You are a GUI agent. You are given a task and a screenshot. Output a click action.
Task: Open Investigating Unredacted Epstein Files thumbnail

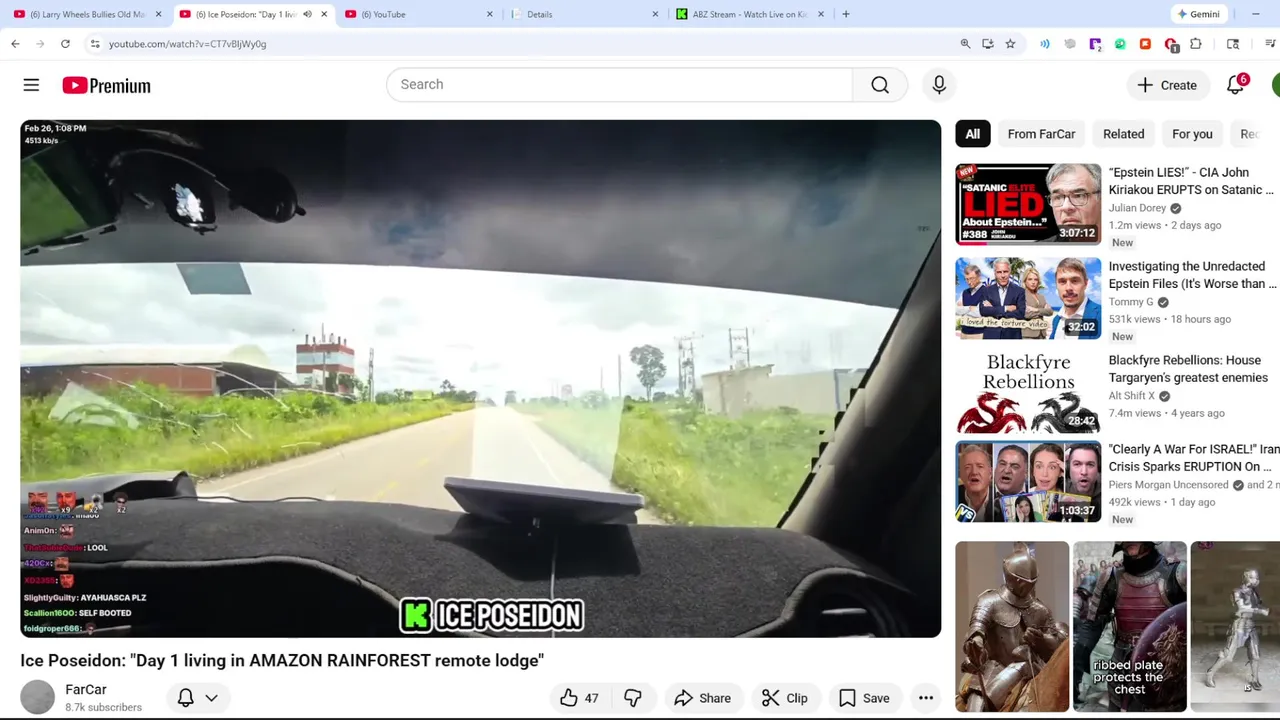(1028, 298)
